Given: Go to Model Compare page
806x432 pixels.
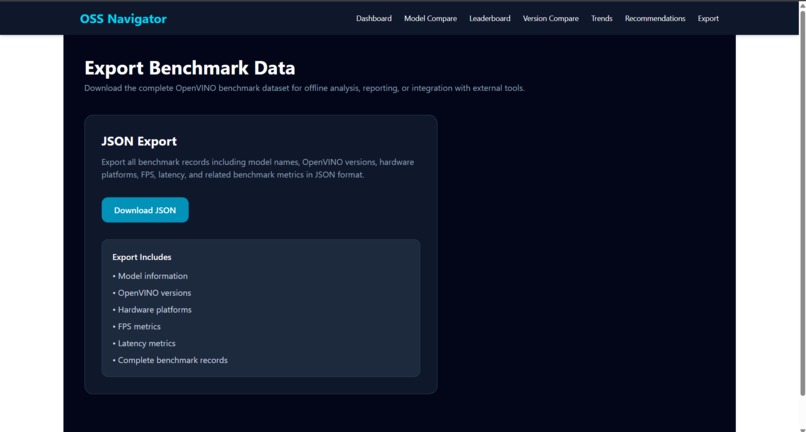Looking at the screenshot, I should 430,19.
